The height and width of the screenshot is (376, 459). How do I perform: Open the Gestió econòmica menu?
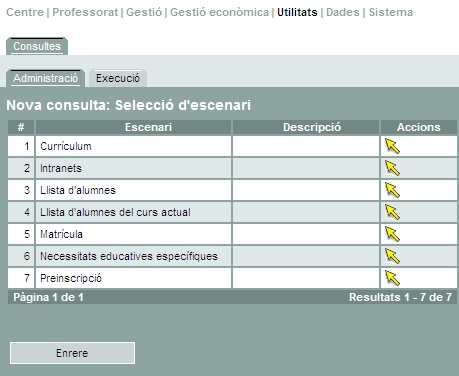[219, 12]
